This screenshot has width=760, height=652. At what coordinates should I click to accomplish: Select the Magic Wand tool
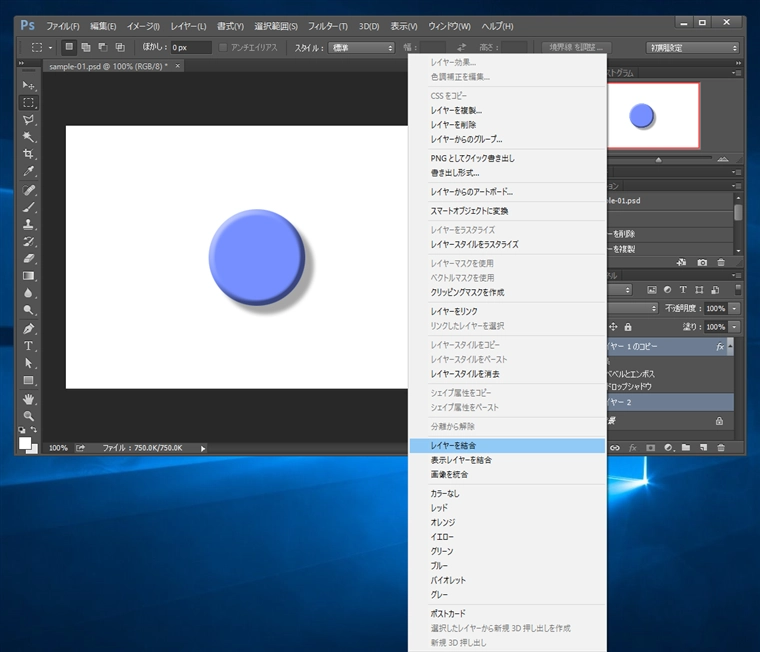point(28,137)
